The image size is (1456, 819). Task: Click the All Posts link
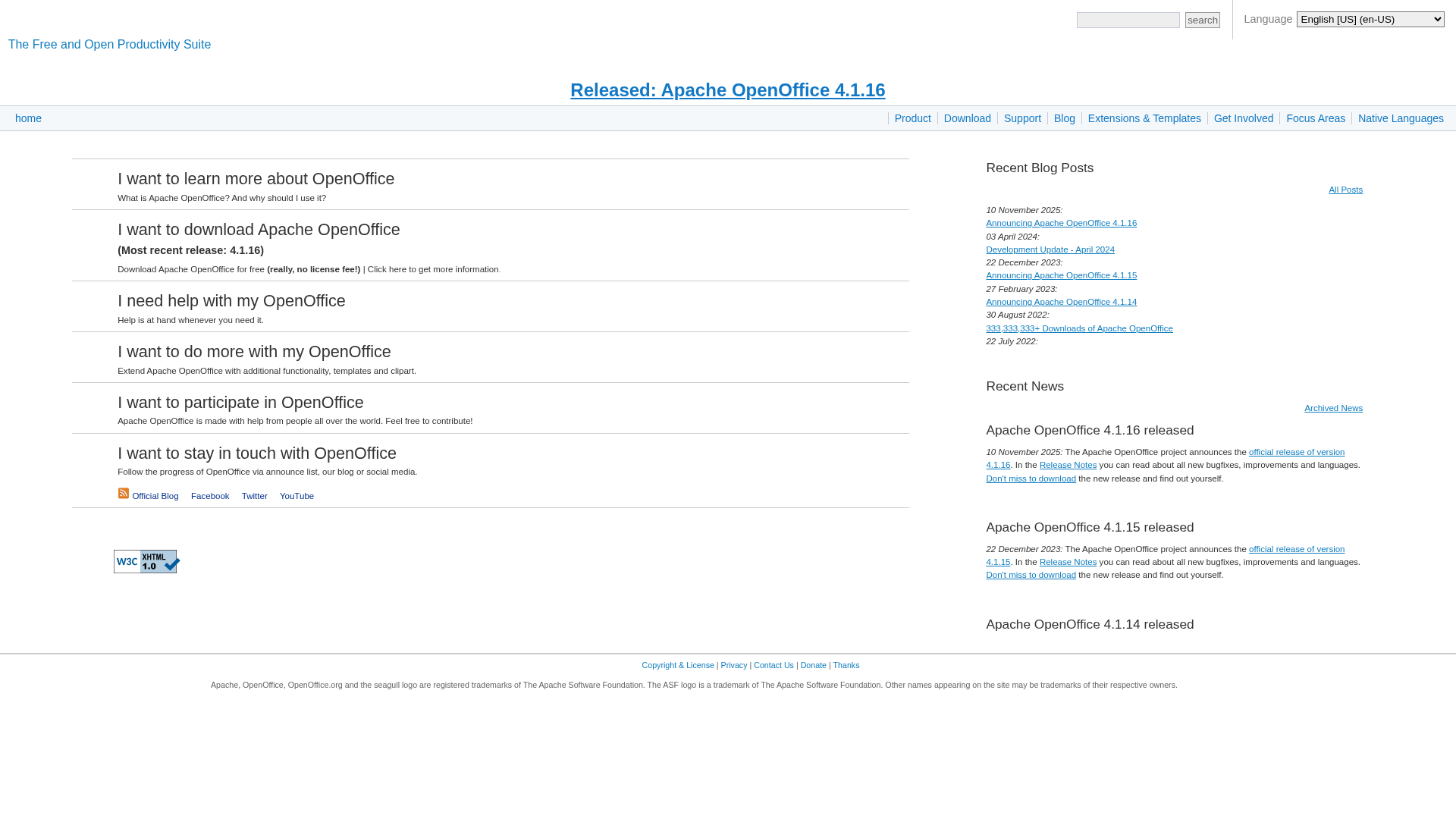[x=1345, y=190]
